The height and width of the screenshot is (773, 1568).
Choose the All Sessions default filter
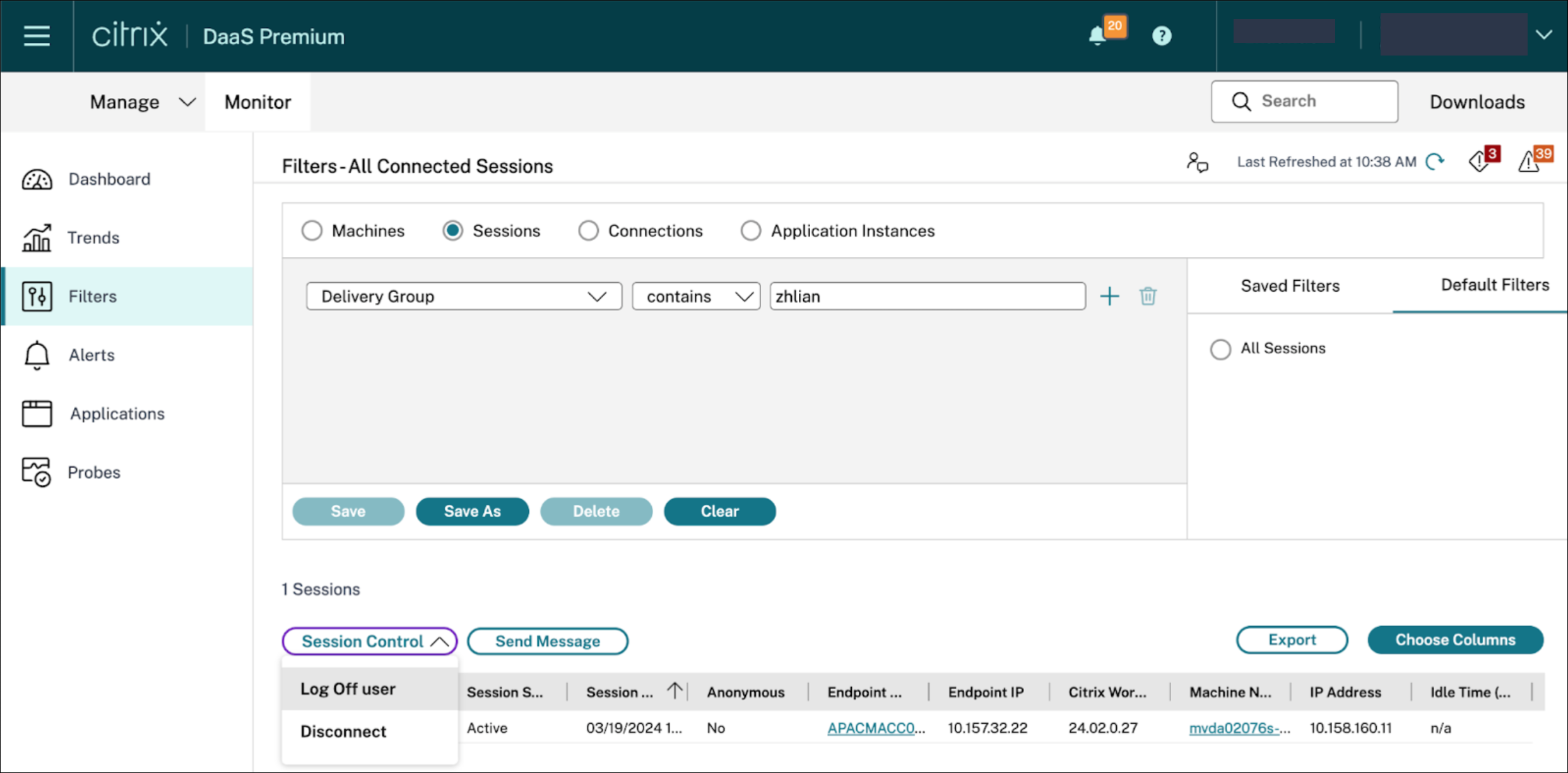1220,349
